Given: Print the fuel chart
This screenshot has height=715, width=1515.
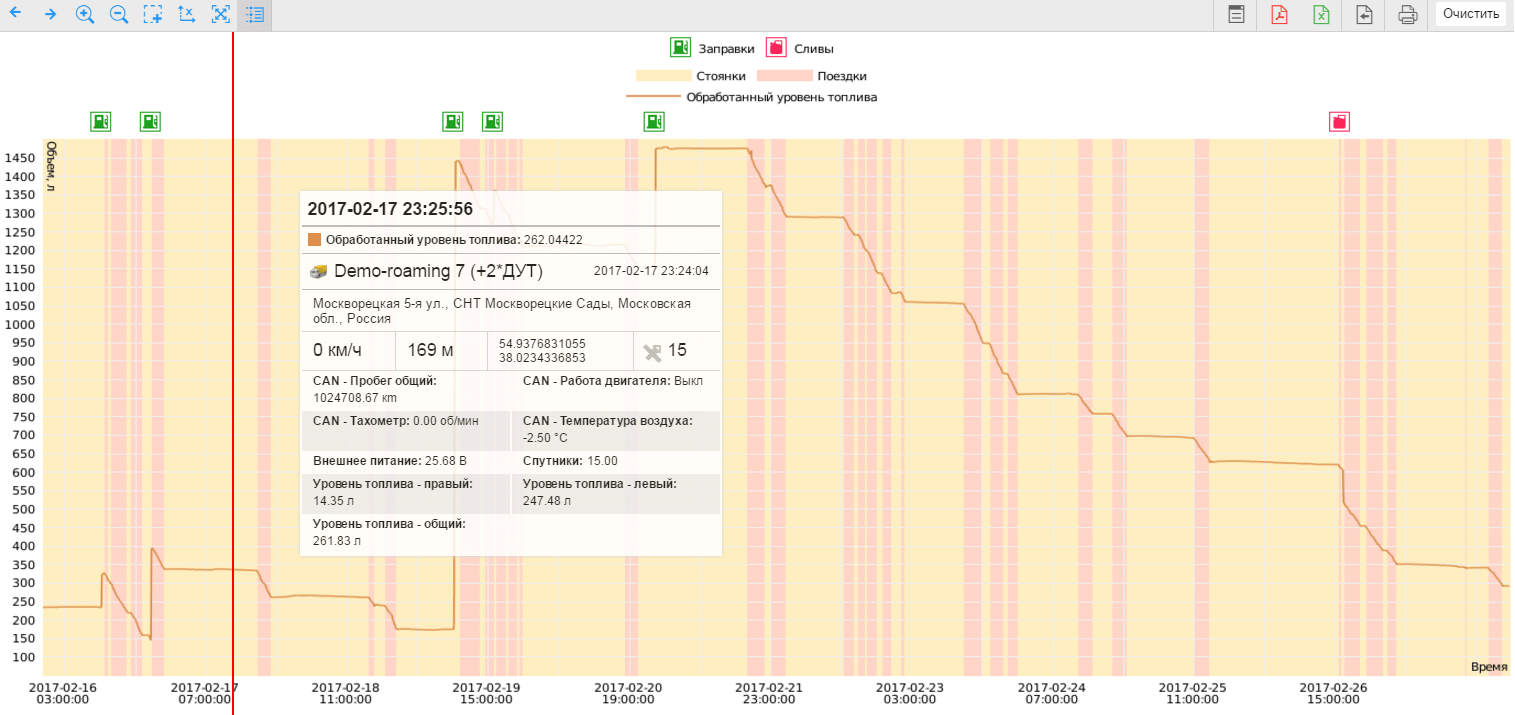Looking at the screenshot, I should coord(1407,14).
